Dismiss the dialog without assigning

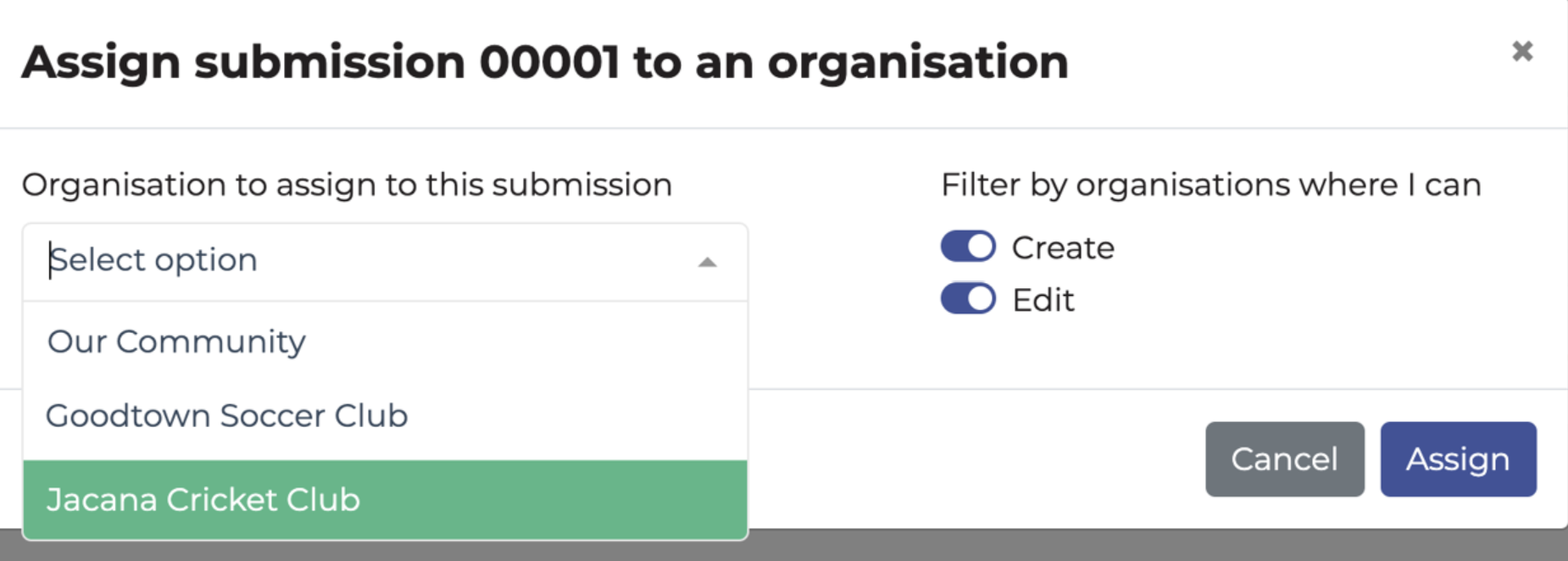pyautogui.click(x=1284, y=458)
